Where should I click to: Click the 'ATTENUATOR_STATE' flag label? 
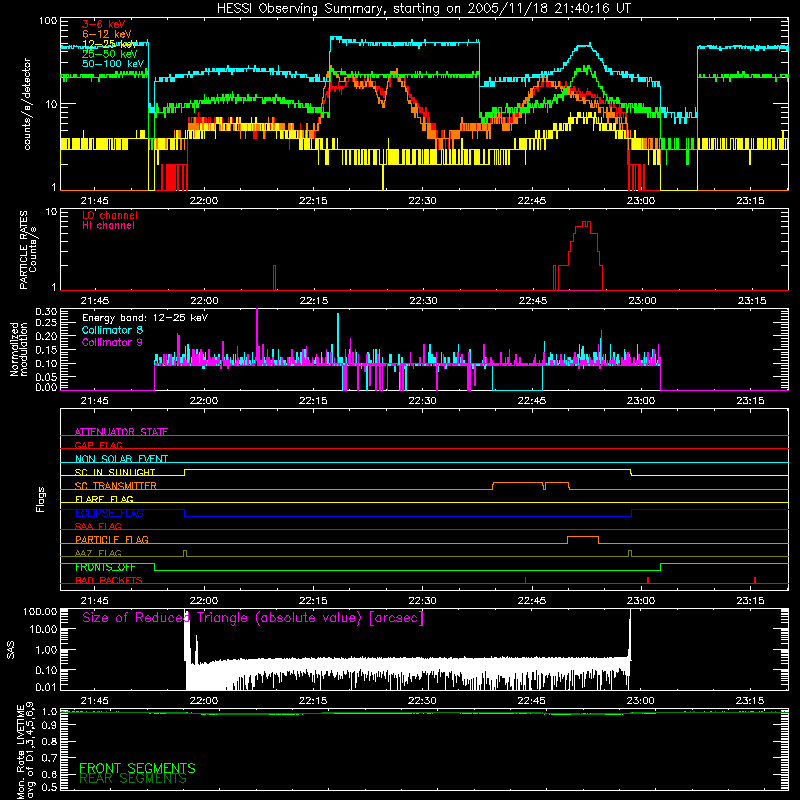(x=121, y=432)
